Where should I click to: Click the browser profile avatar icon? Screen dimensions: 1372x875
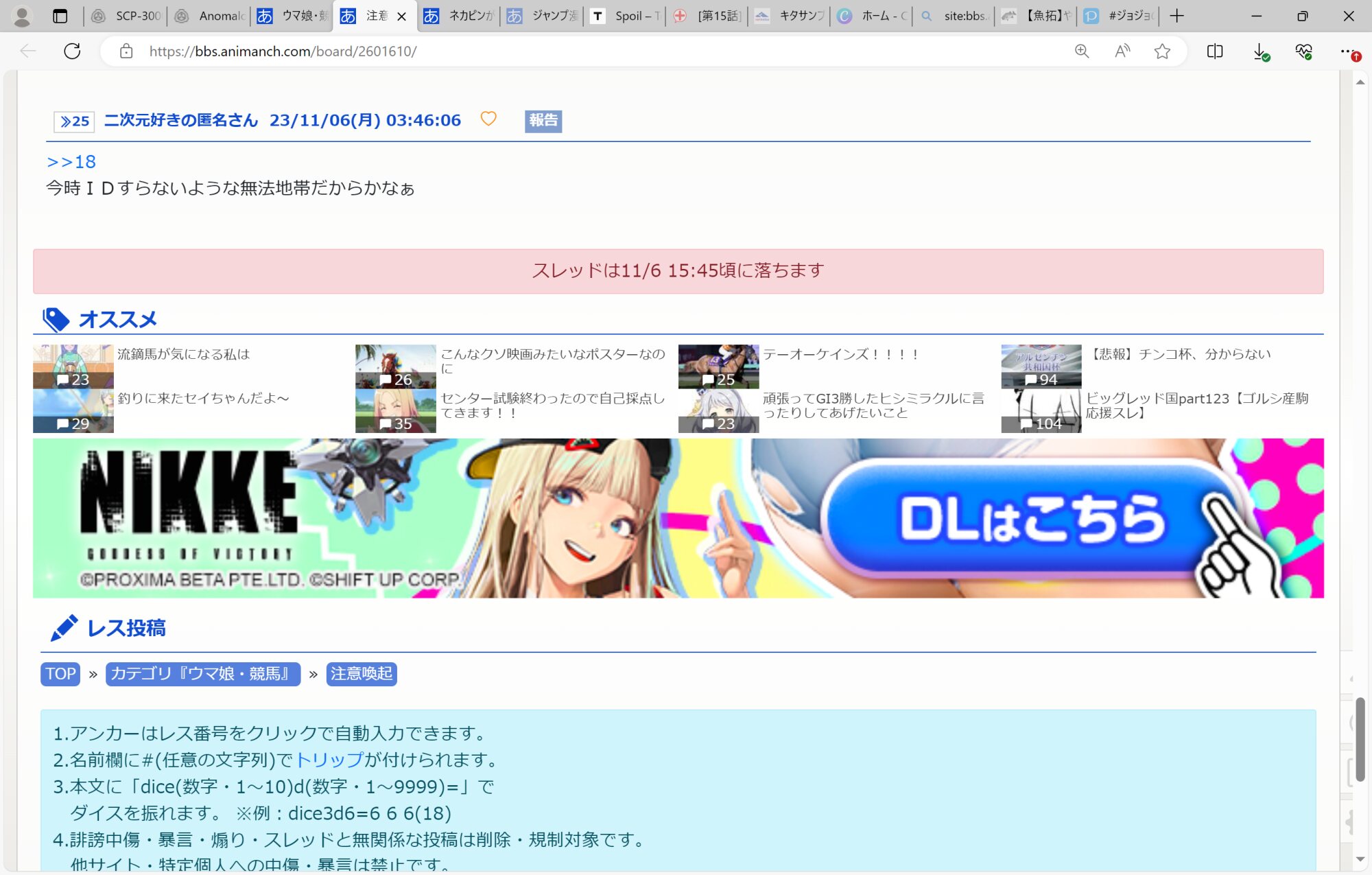[22, 16]
